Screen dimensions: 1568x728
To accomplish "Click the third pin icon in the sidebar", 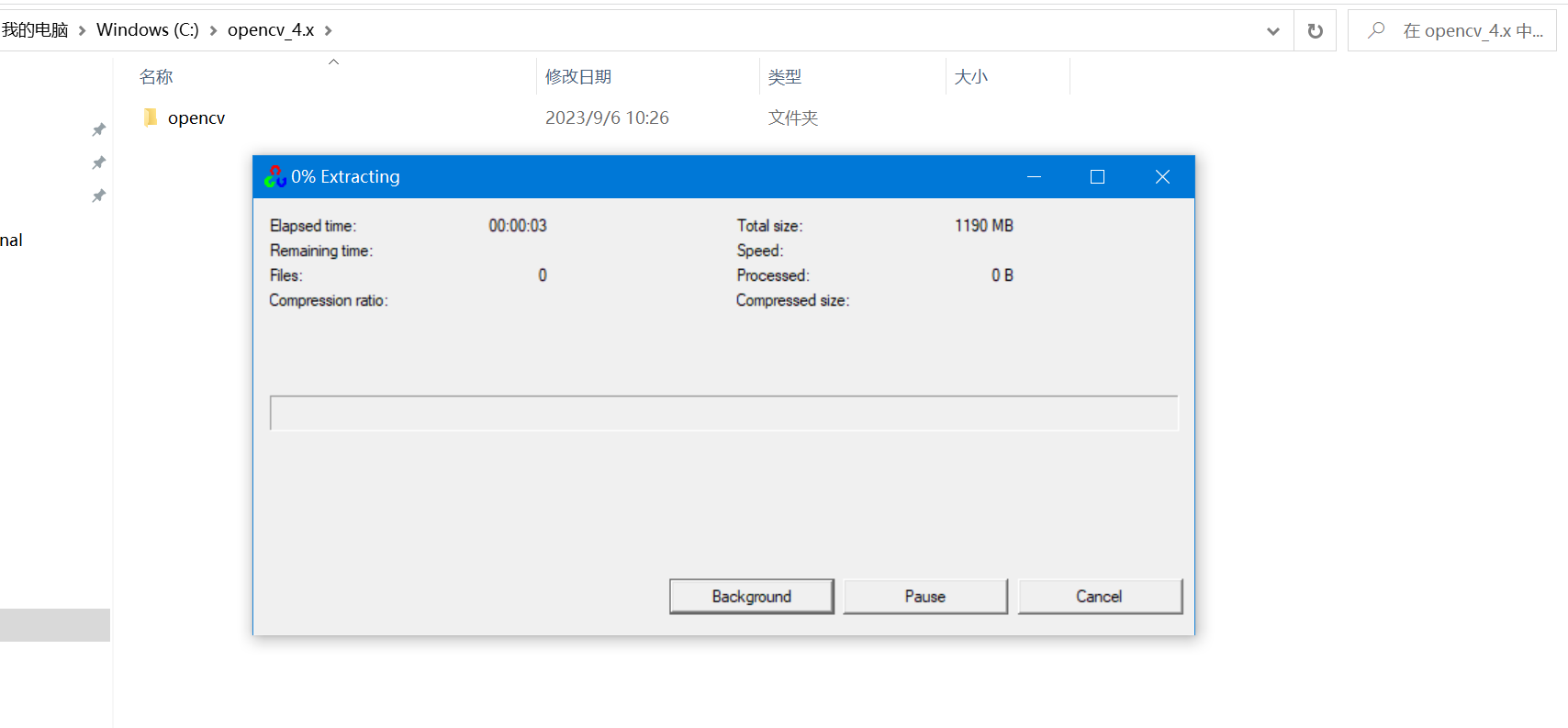I will tap(98, 196).
